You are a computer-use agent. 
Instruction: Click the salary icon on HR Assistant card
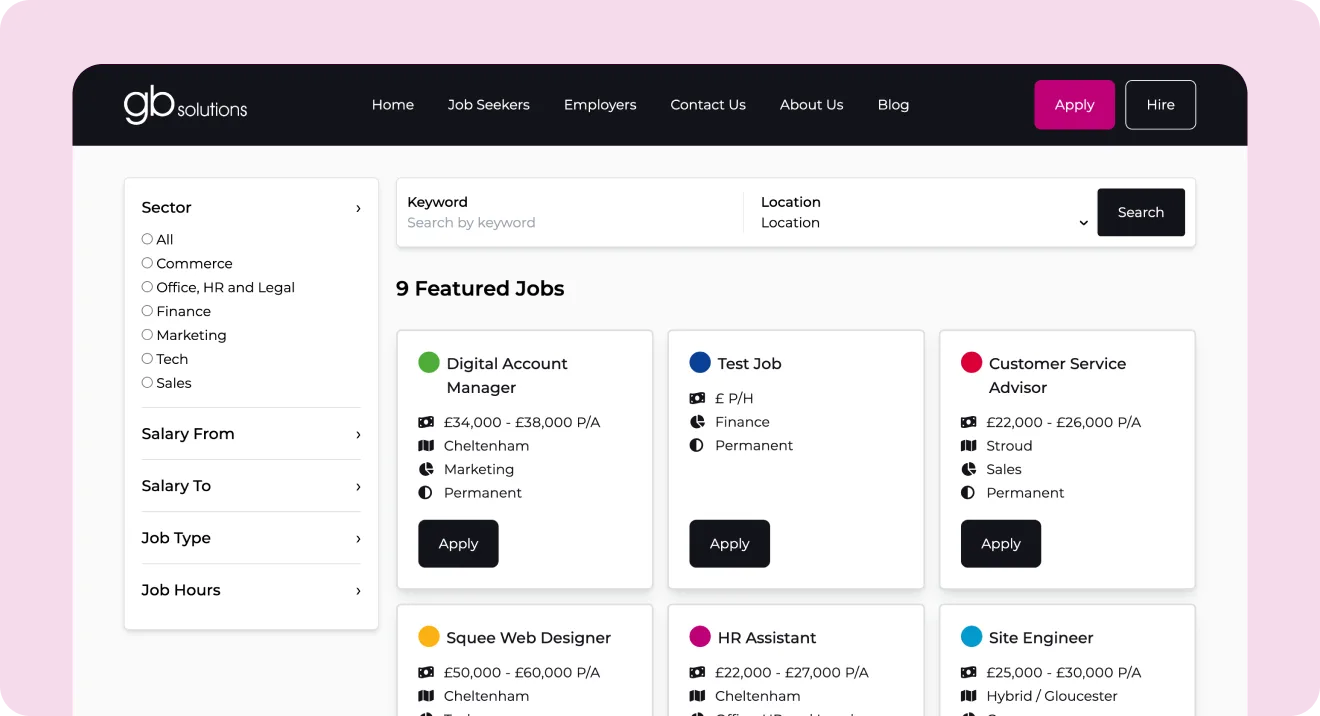click(x=696, y=672)
